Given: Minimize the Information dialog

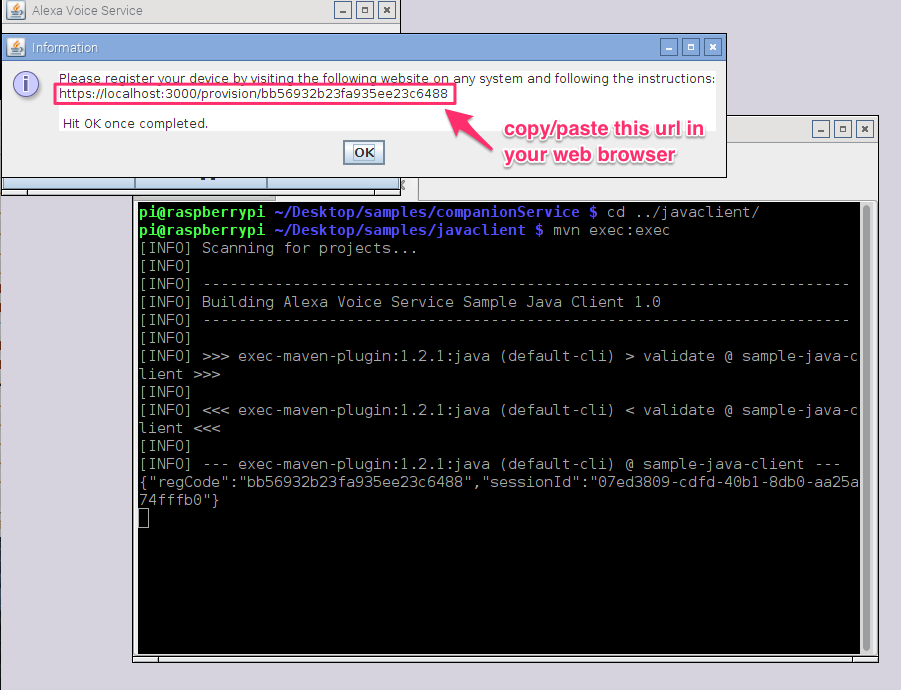Looking at the screenshot, I should point(669,47).
